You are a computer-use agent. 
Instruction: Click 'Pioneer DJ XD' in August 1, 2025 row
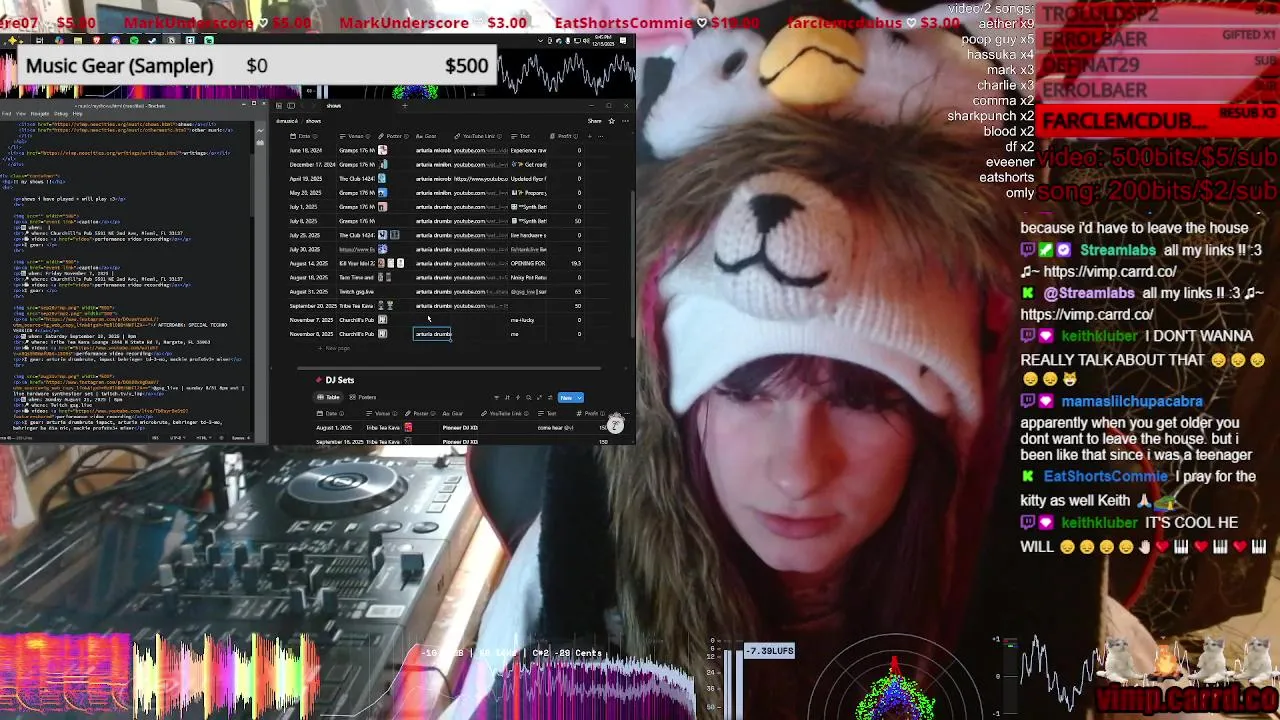pyautogui.click(x=460, y=427)
